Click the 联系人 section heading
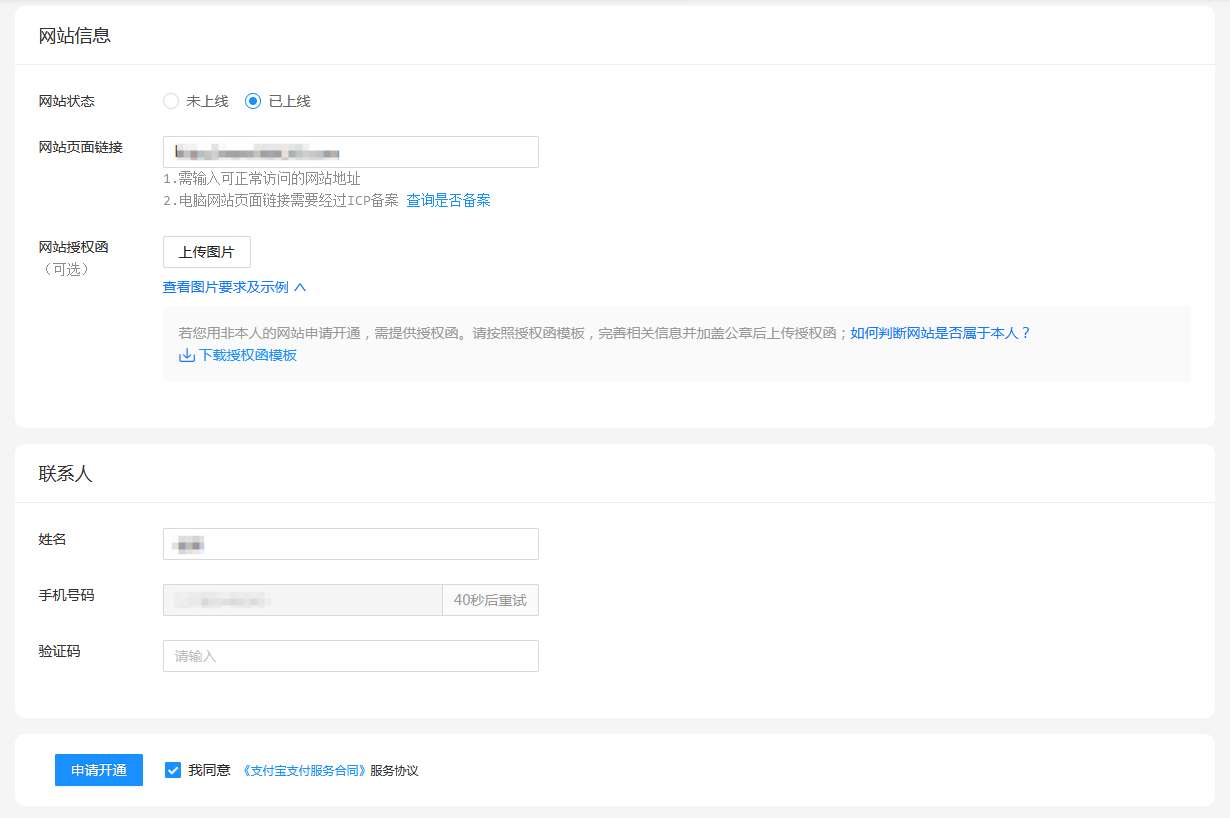1230x818 pixels. coord(65,474)
